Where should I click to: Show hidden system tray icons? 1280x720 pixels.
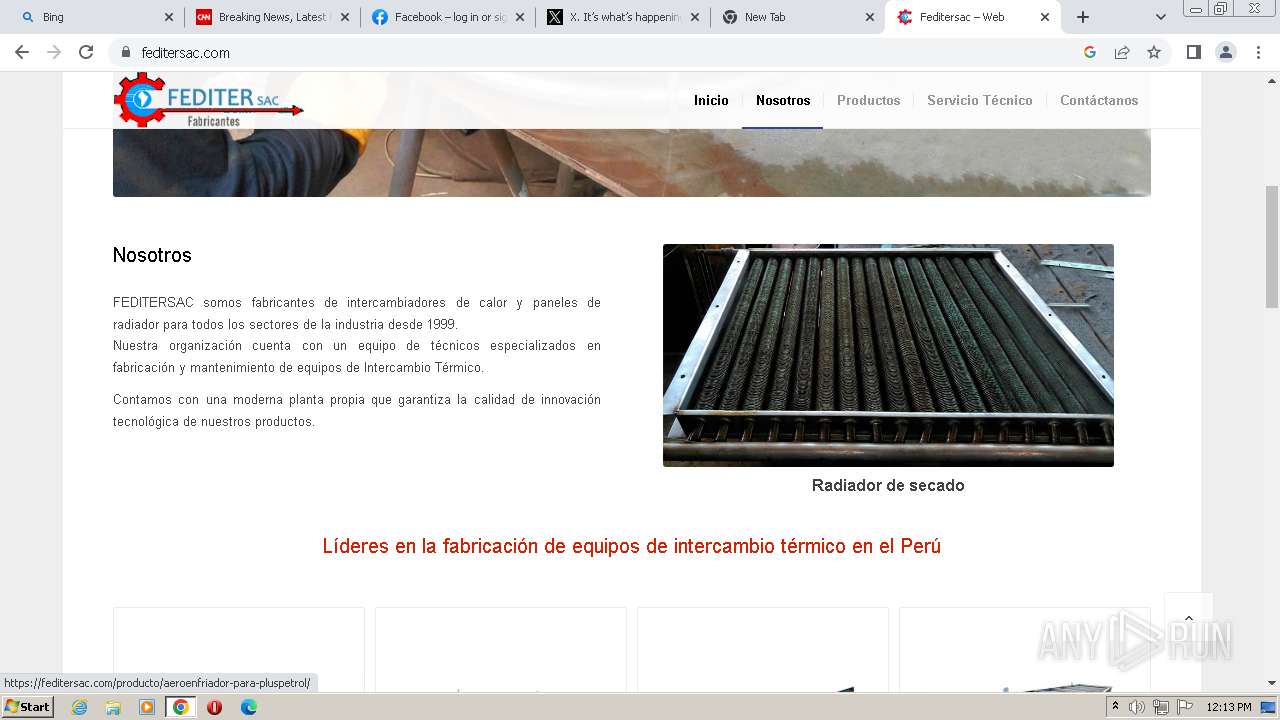(x=1115, y=707)
